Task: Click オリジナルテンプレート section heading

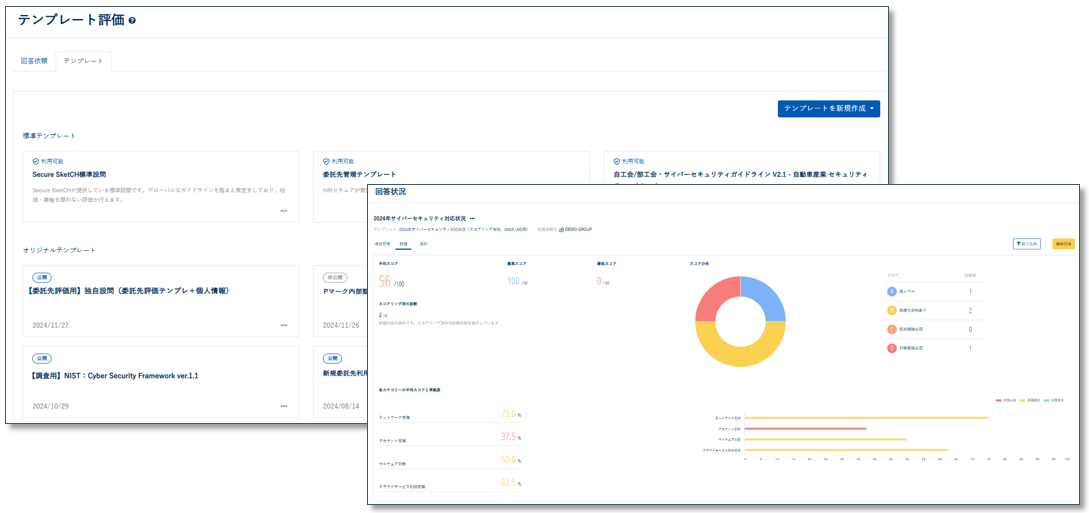Action: tap(59, 249)
